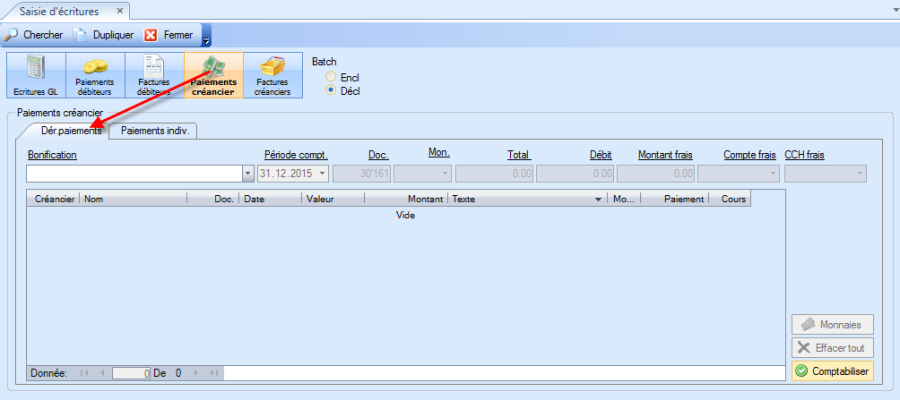Sort by the Créancier column header

(53, 199)
